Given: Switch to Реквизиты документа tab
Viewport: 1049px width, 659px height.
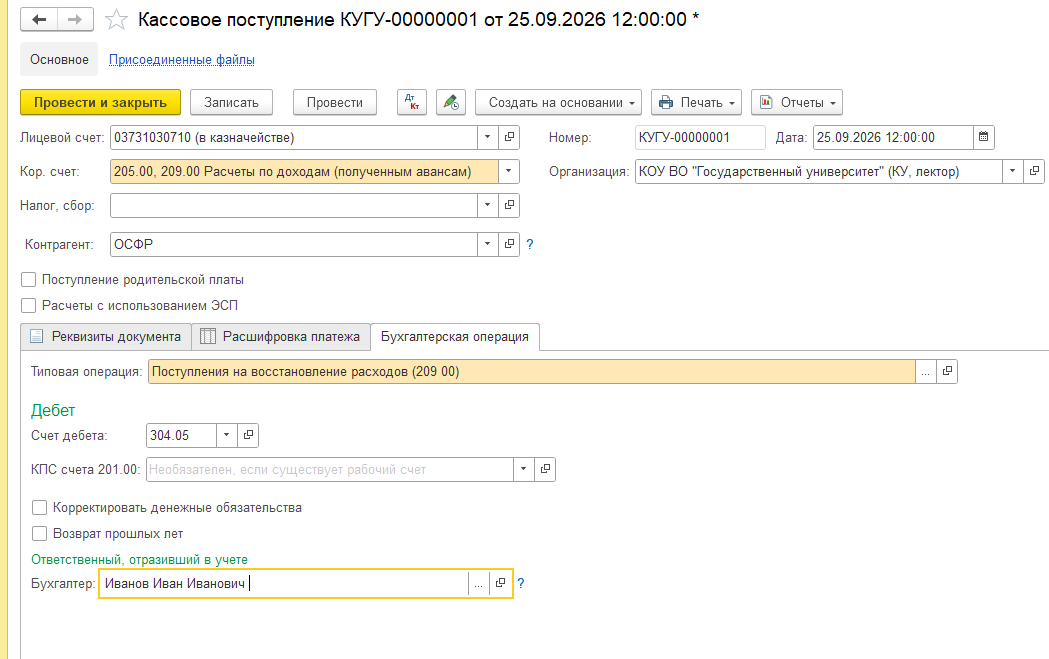Looking at the screenshot, I should click(106, 337).
